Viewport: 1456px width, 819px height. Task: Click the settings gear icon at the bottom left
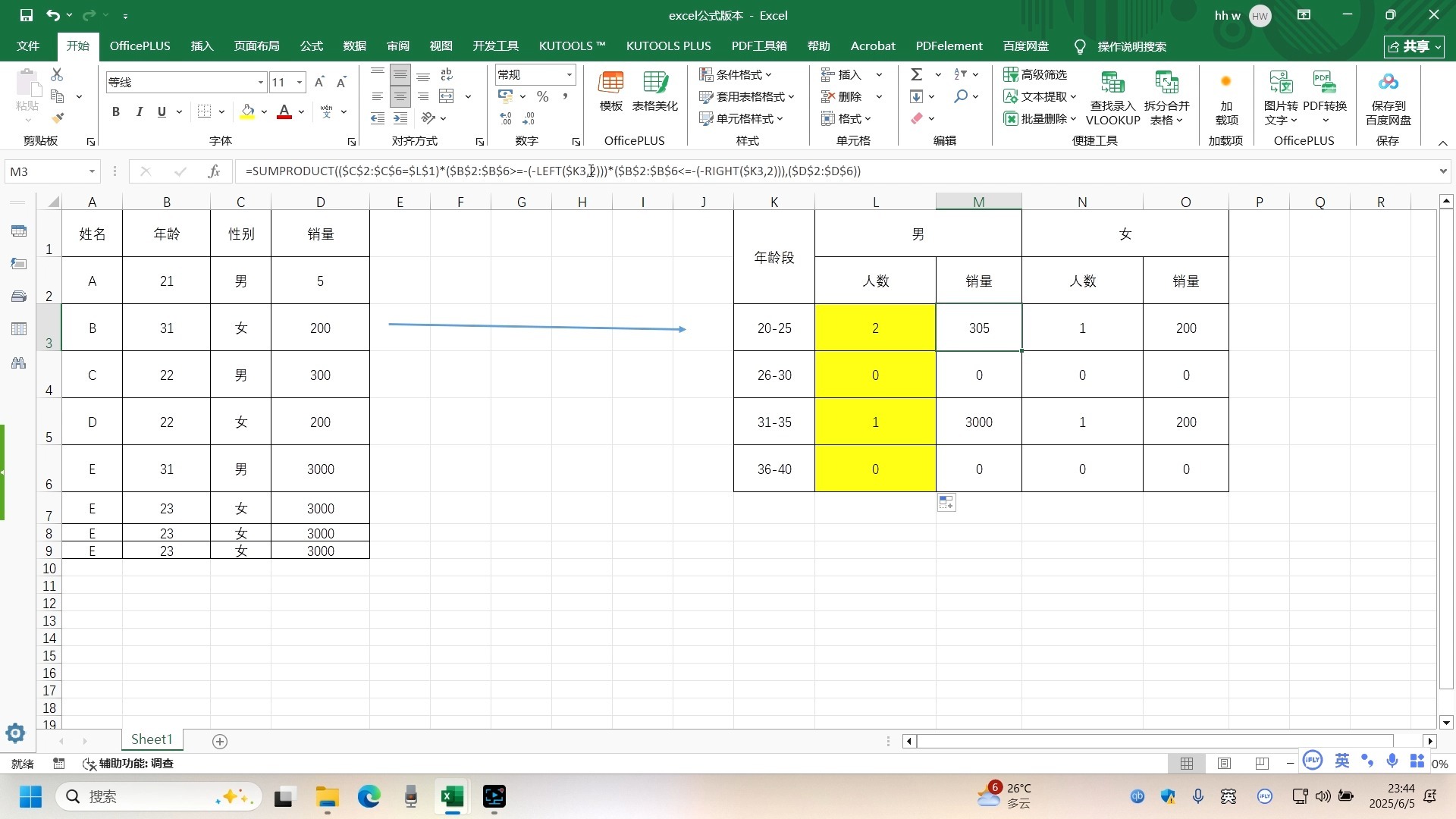pos(15,733)
